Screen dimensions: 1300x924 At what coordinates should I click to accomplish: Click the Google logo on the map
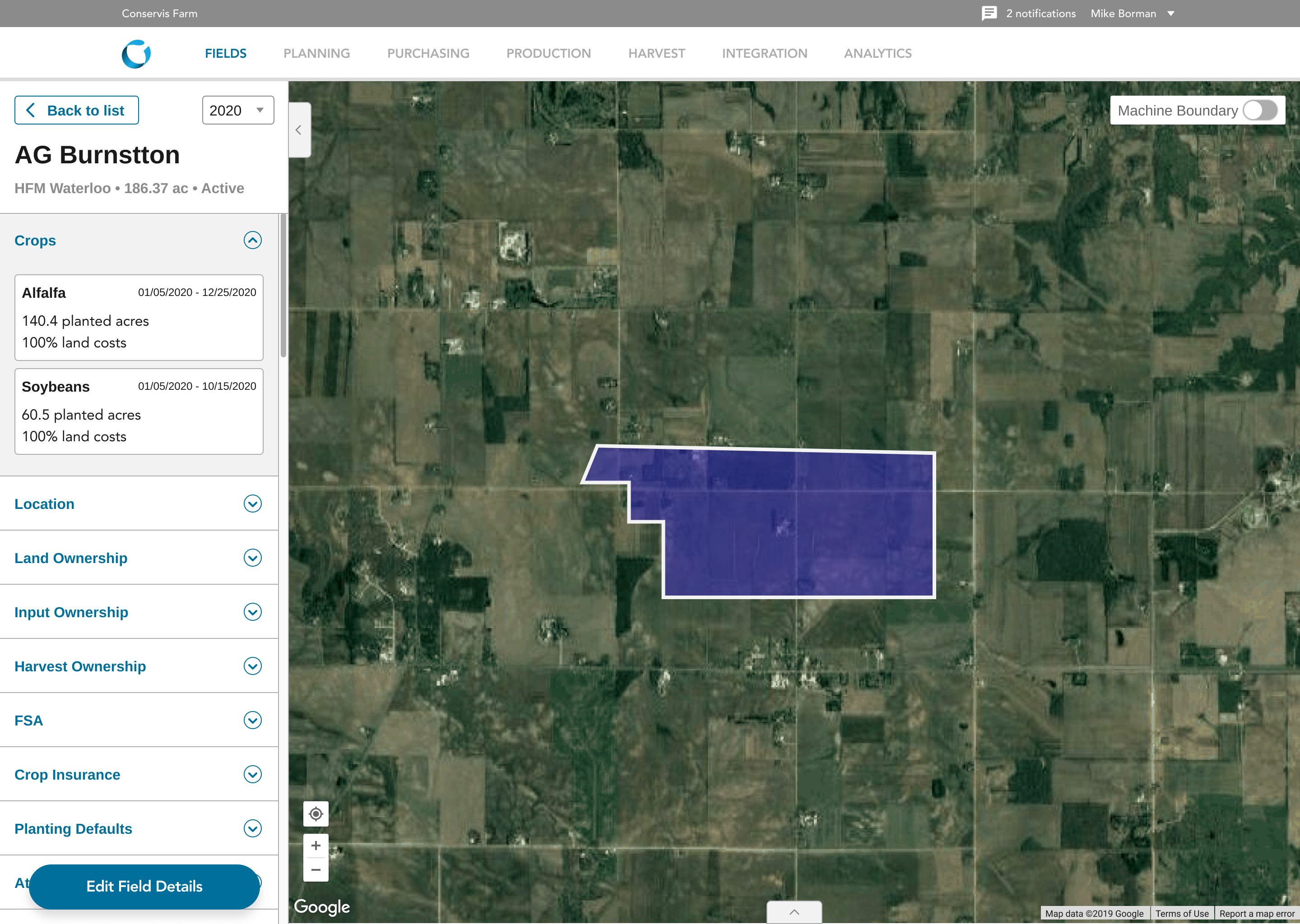click(x=321, y=907)
